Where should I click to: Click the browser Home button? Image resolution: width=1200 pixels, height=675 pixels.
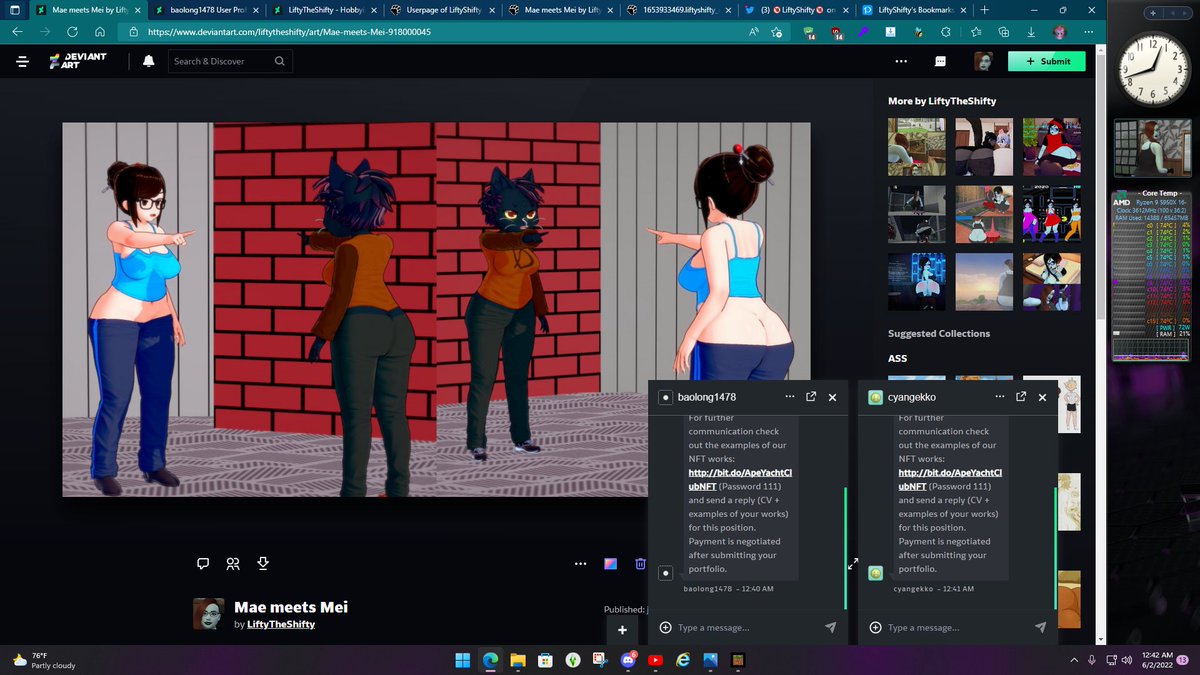click(x=100, y=31)
